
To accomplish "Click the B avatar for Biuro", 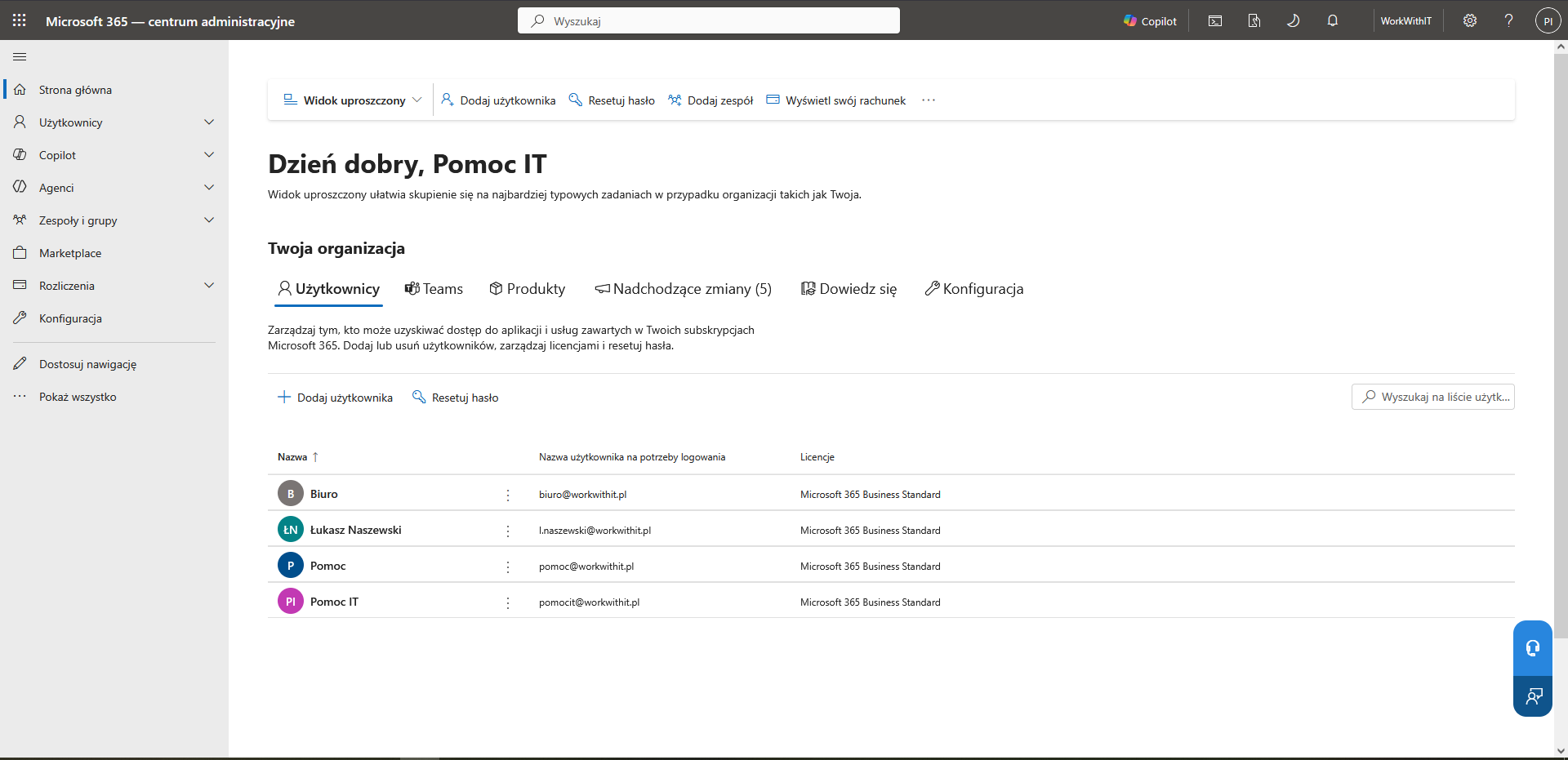I will pos(291,494).
